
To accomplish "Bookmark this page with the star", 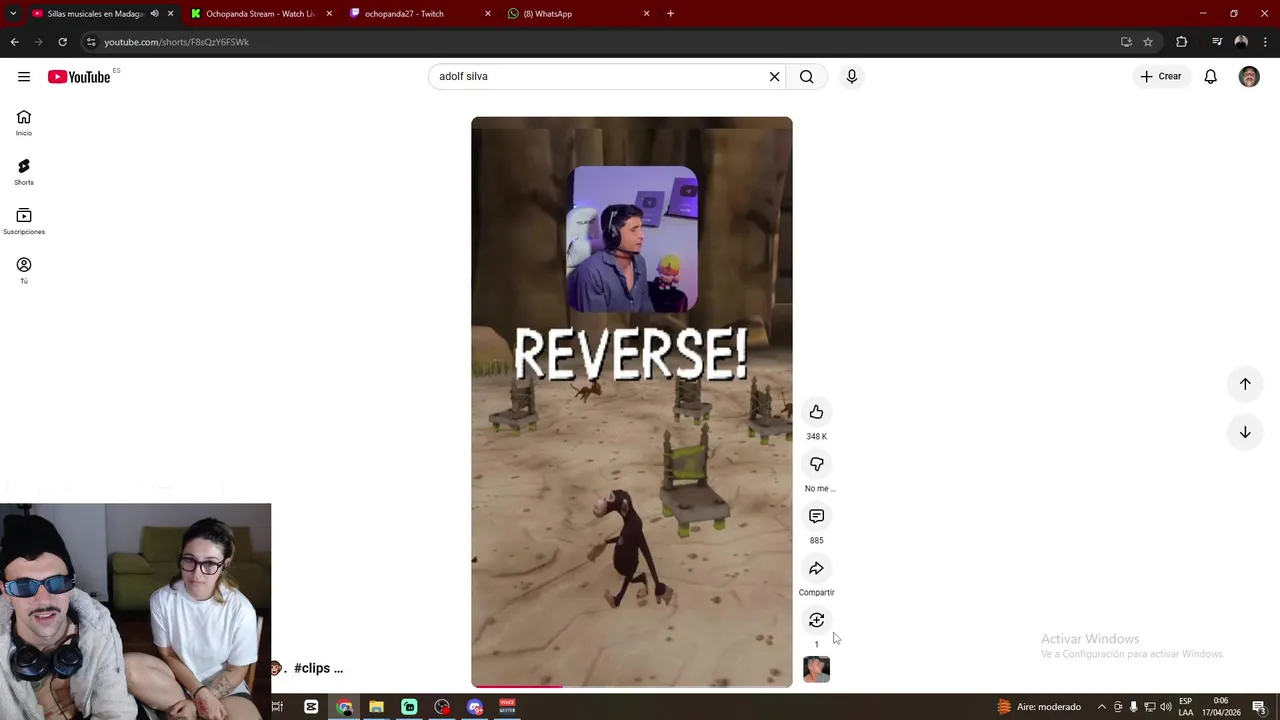I will 1148,42.
